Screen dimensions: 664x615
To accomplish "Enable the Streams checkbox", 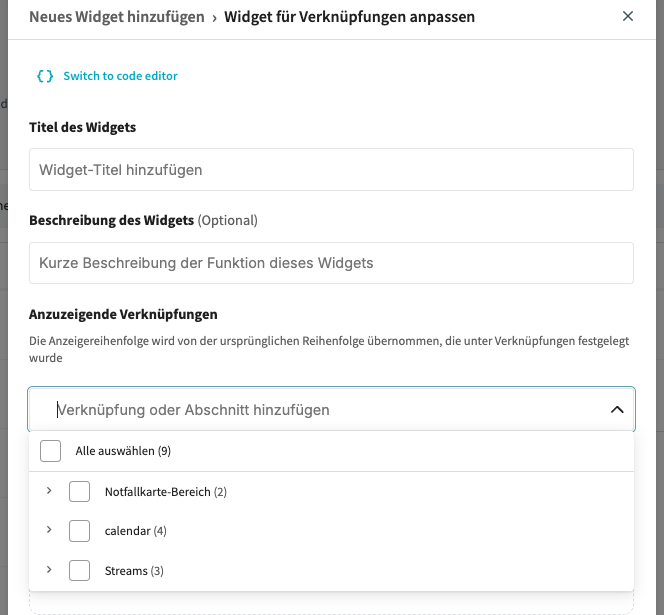I will 80,571.
